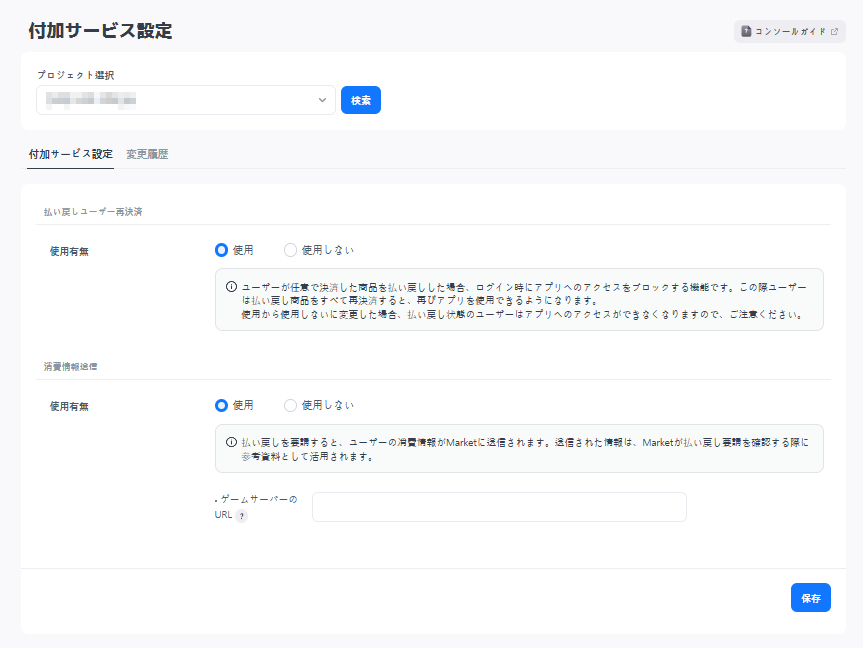Image resolution: width=863 pixels, height=648 pixels.
Task: Click the external link icon beside コンソールガイド
Action: tap(834, 32)
